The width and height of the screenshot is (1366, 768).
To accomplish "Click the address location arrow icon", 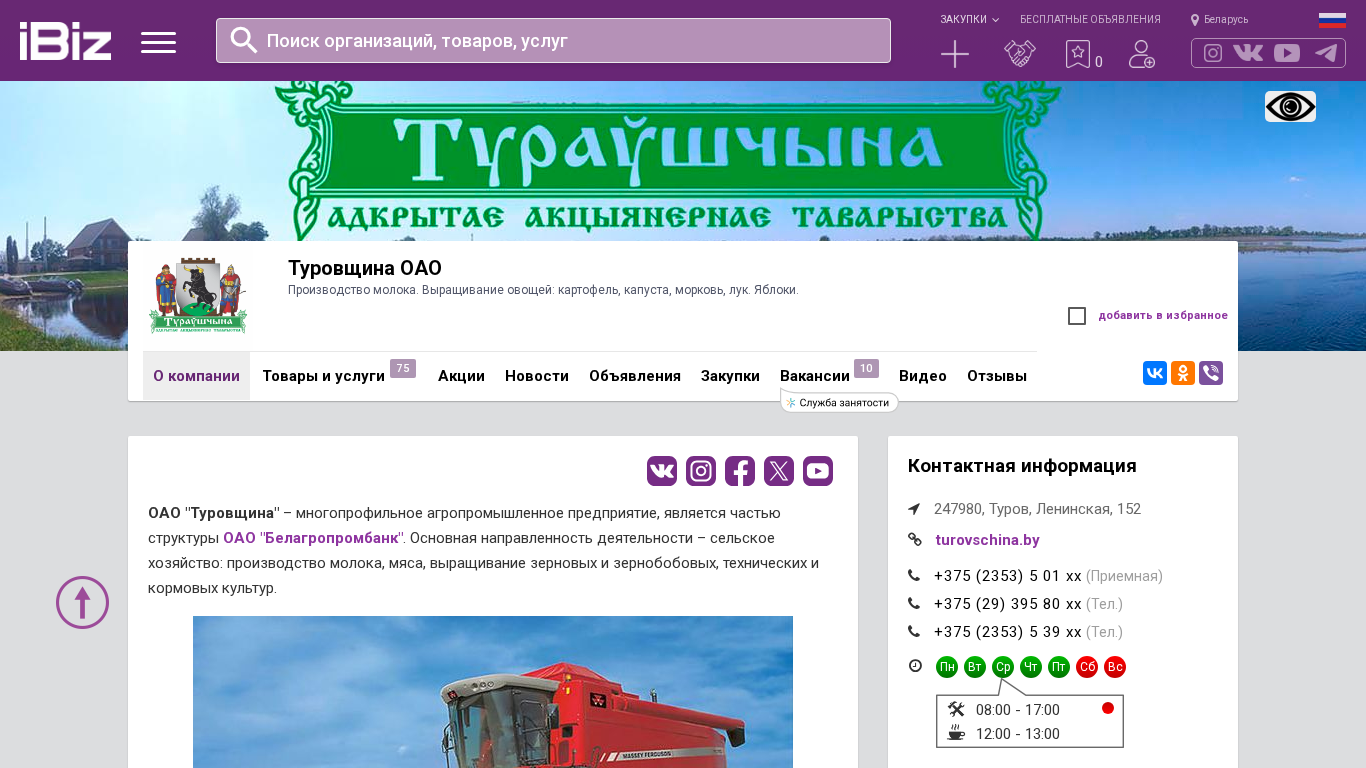I will [914, 509].
